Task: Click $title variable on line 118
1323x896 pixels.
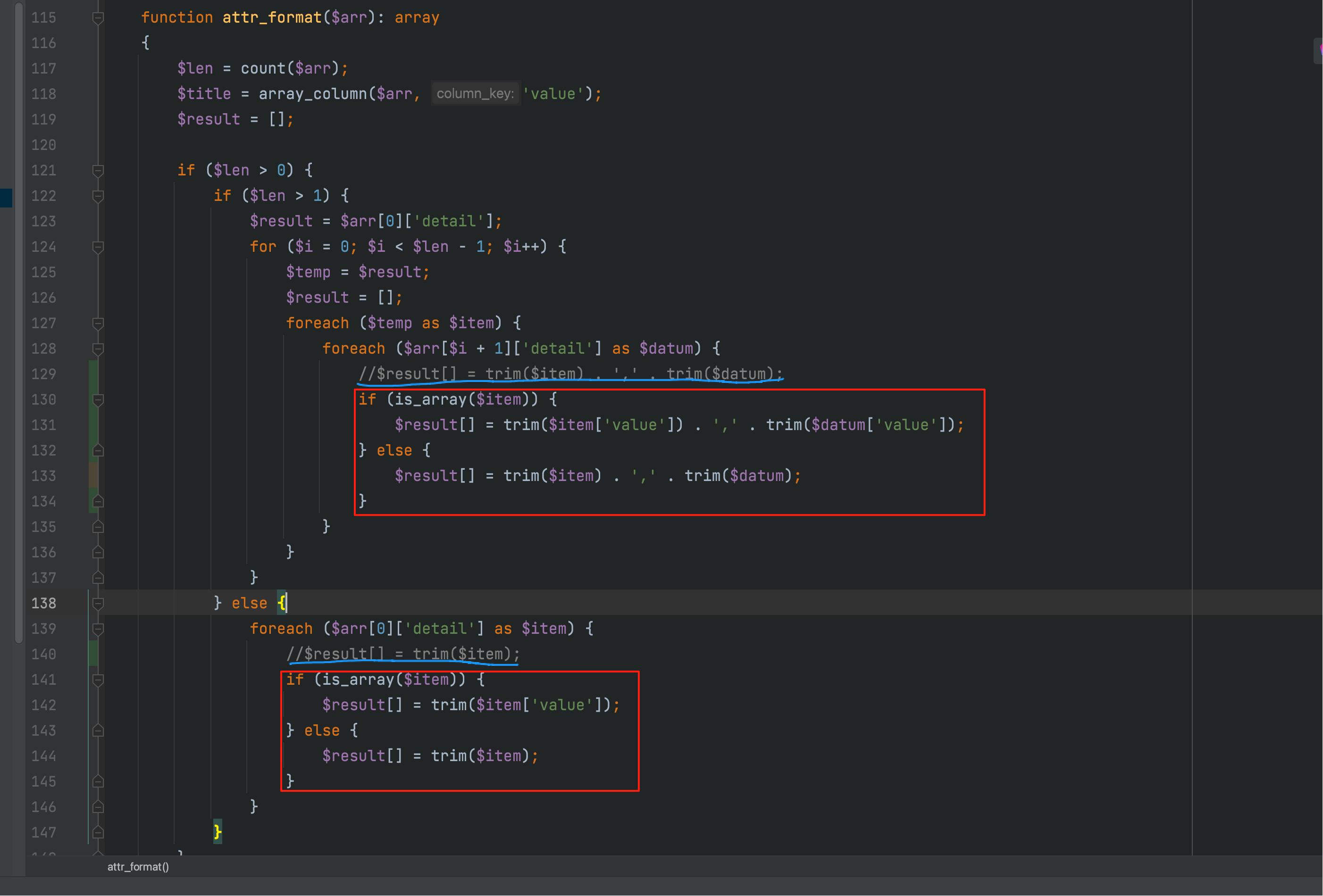Action: (204, 94)
